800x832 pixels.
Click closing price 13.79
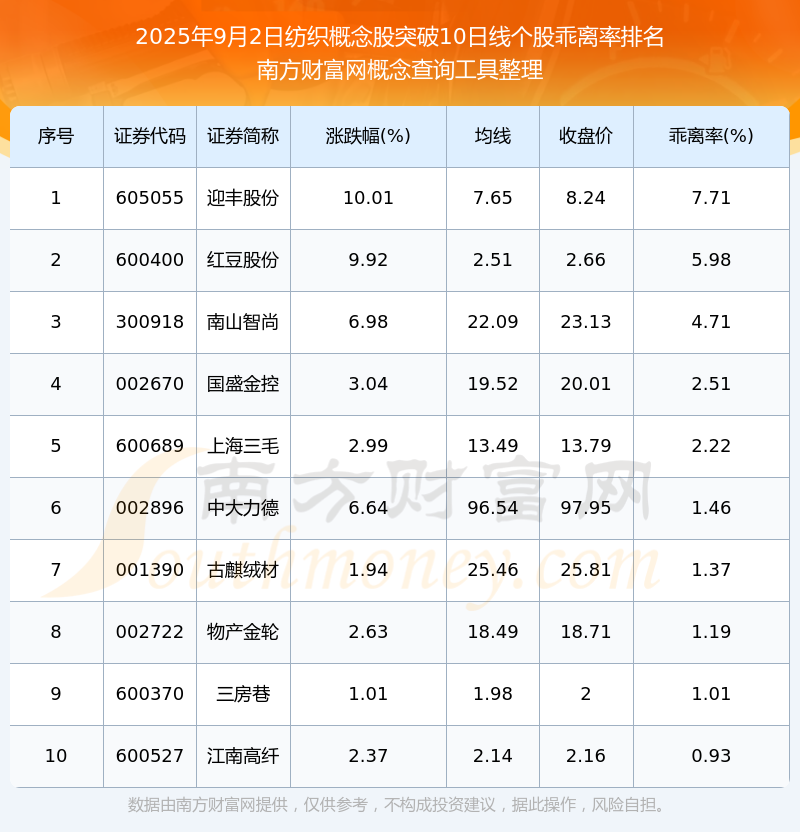(x=586, y=446)
